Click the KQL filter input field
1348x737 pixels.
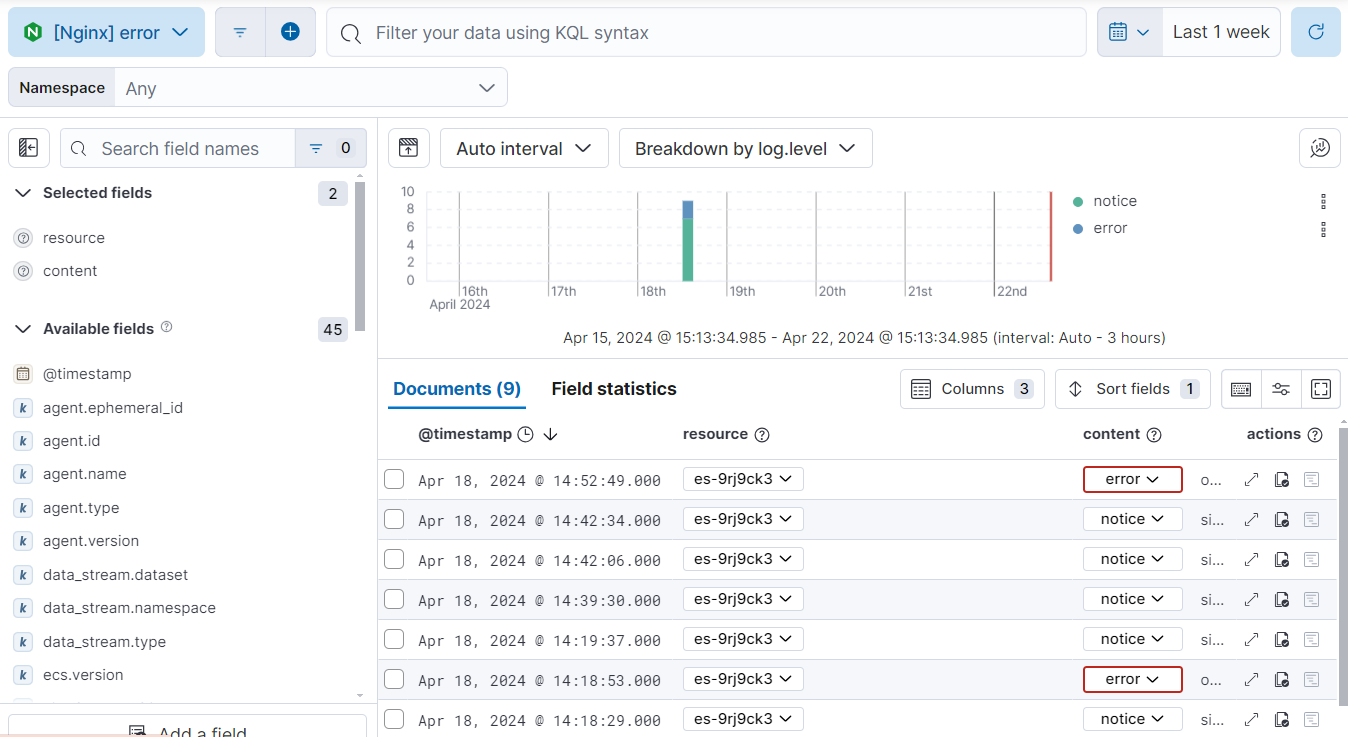(700, 33)
